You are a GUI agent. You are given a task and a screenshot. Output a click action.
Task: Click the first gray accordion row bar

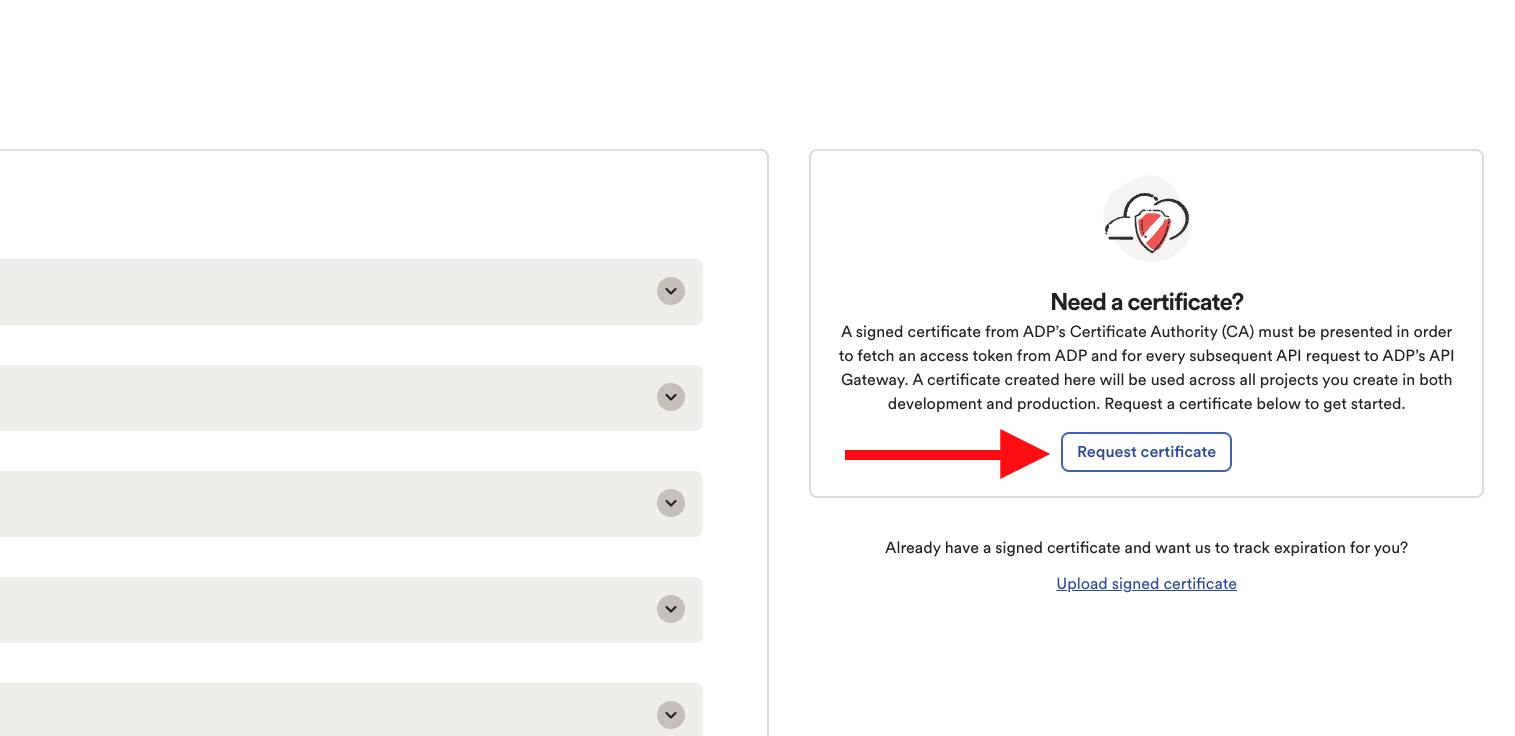coord(351,292)
